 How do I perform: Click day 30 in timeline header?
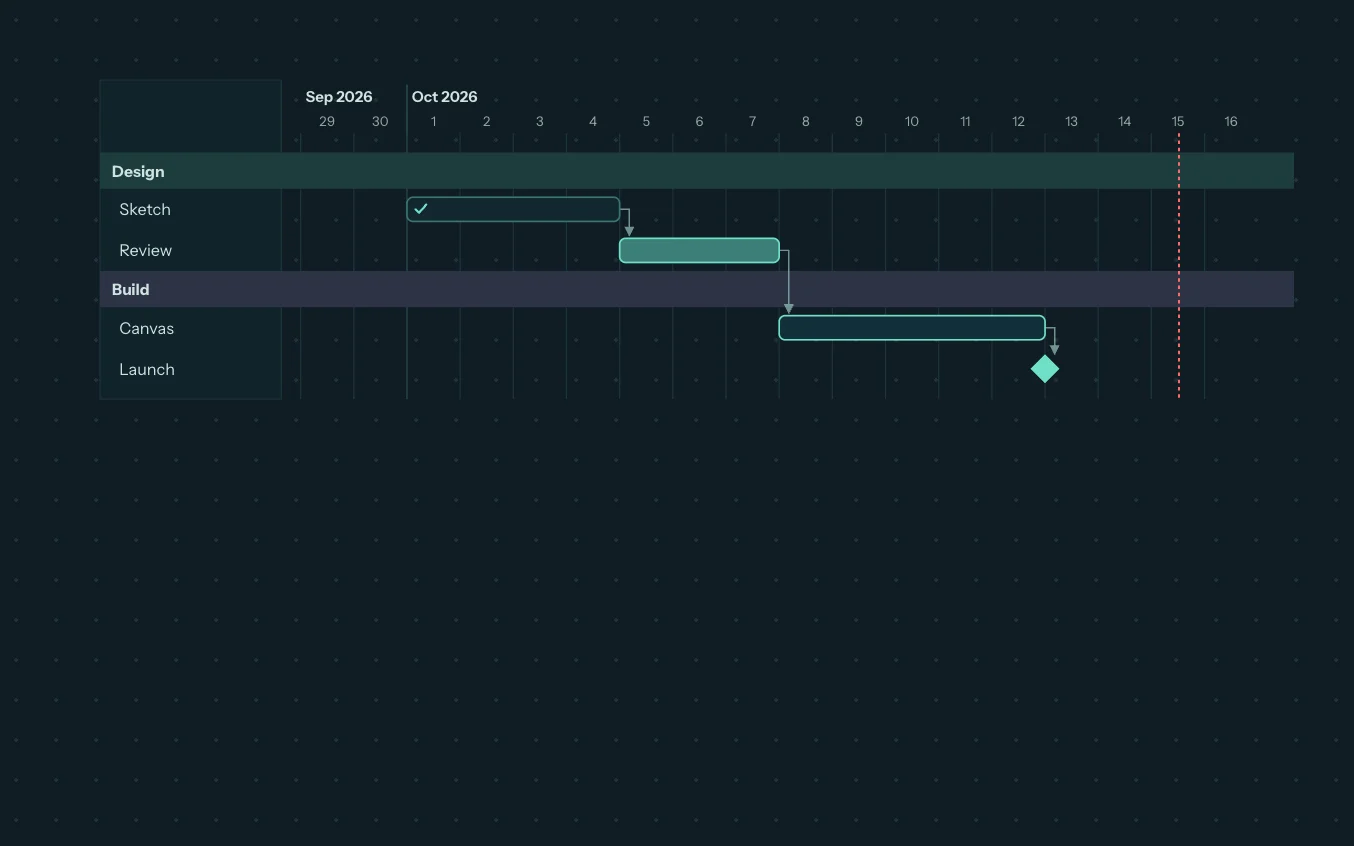[380, 122]
